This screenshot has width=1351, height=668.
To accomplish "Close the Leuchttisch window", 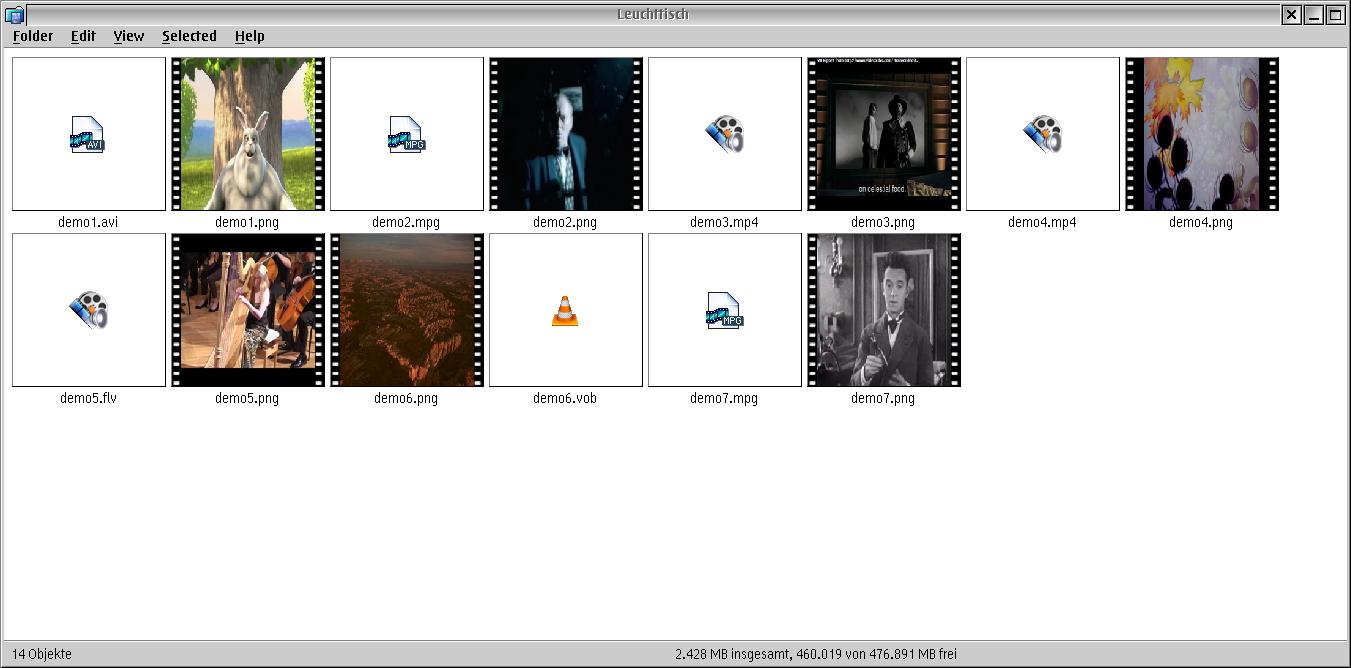I will (x=1292, y=14).
